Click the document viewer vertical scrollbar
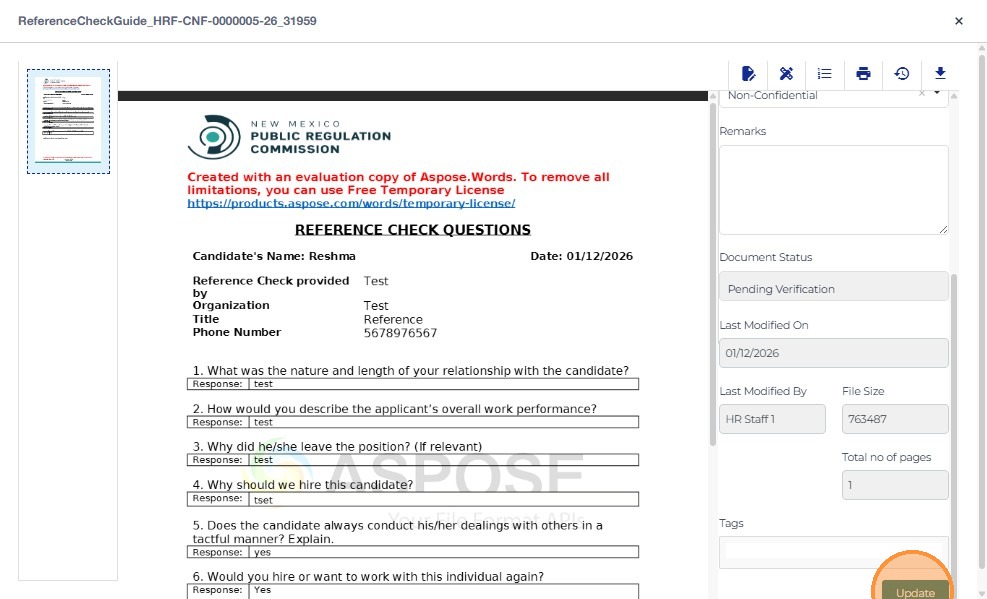This screenshot has width=987, height=599. click(x=713, y=274)
